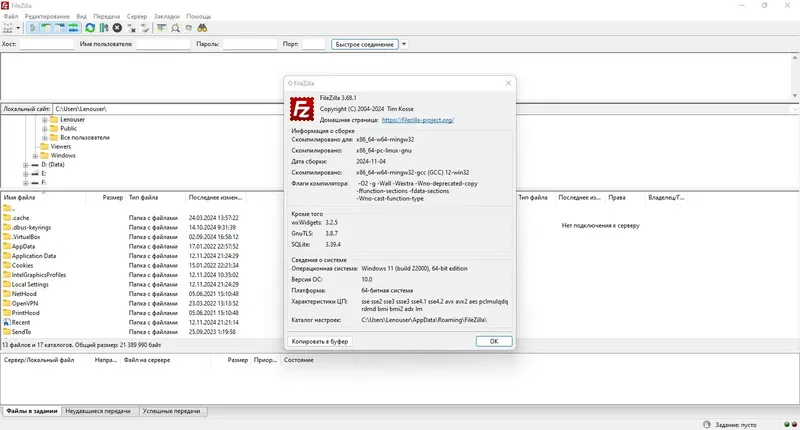Click the Пароль input field
Screen dimensions: 800x430
click(249, 44)
